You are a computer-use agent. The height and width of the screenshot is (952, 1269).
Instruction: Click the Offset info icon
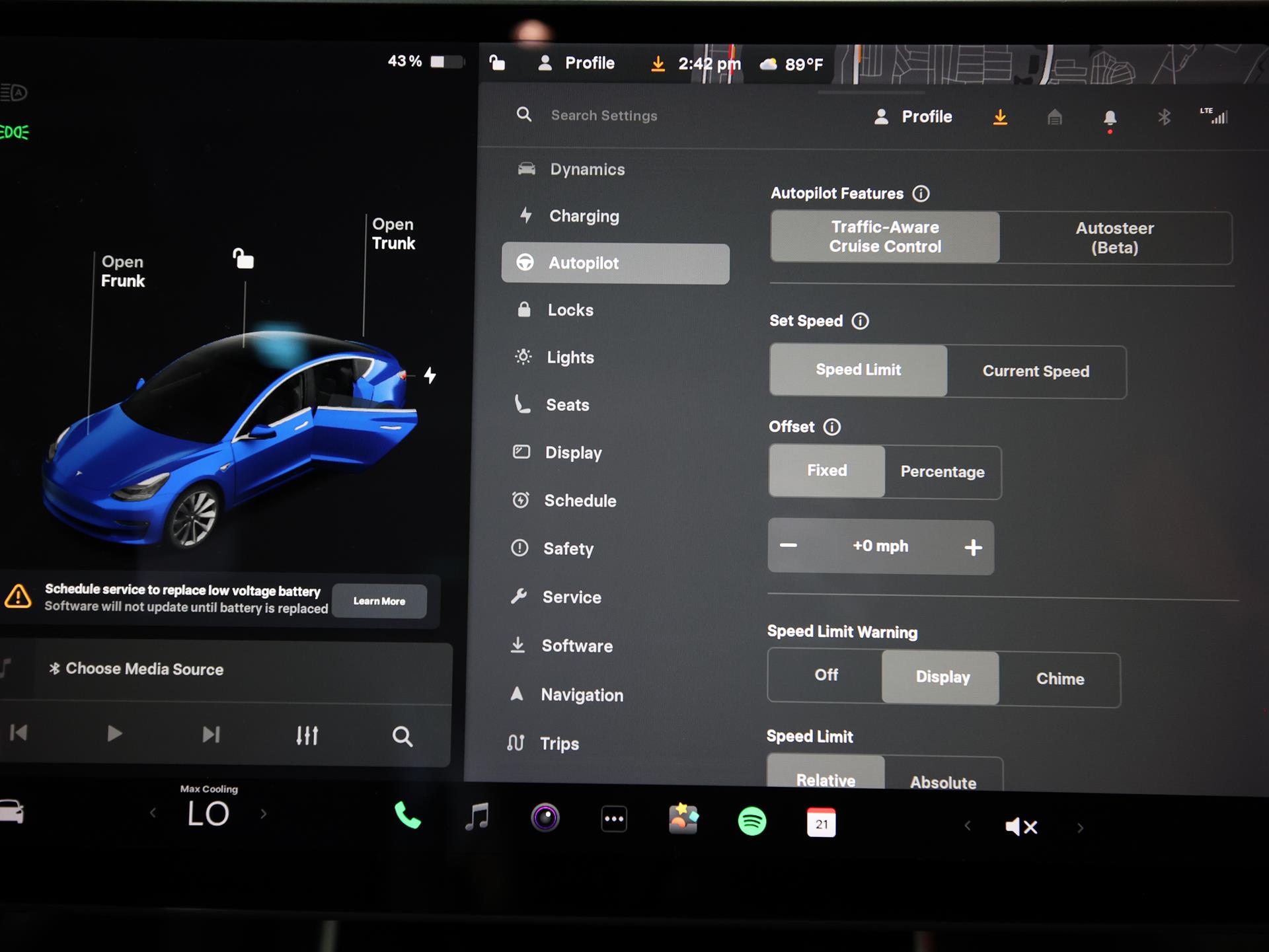[832, 427]
